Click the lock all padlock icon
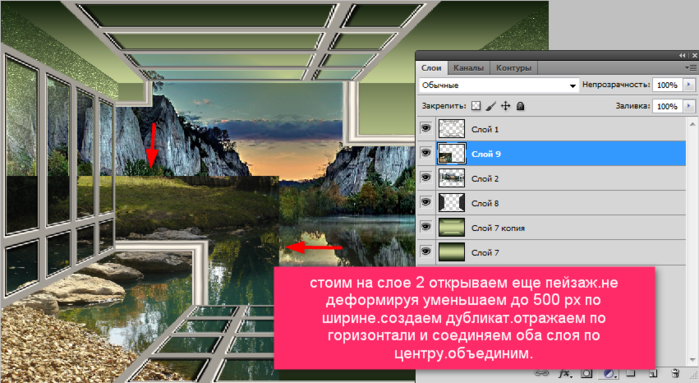Screen dimensions: 699x383 point(520,106)
